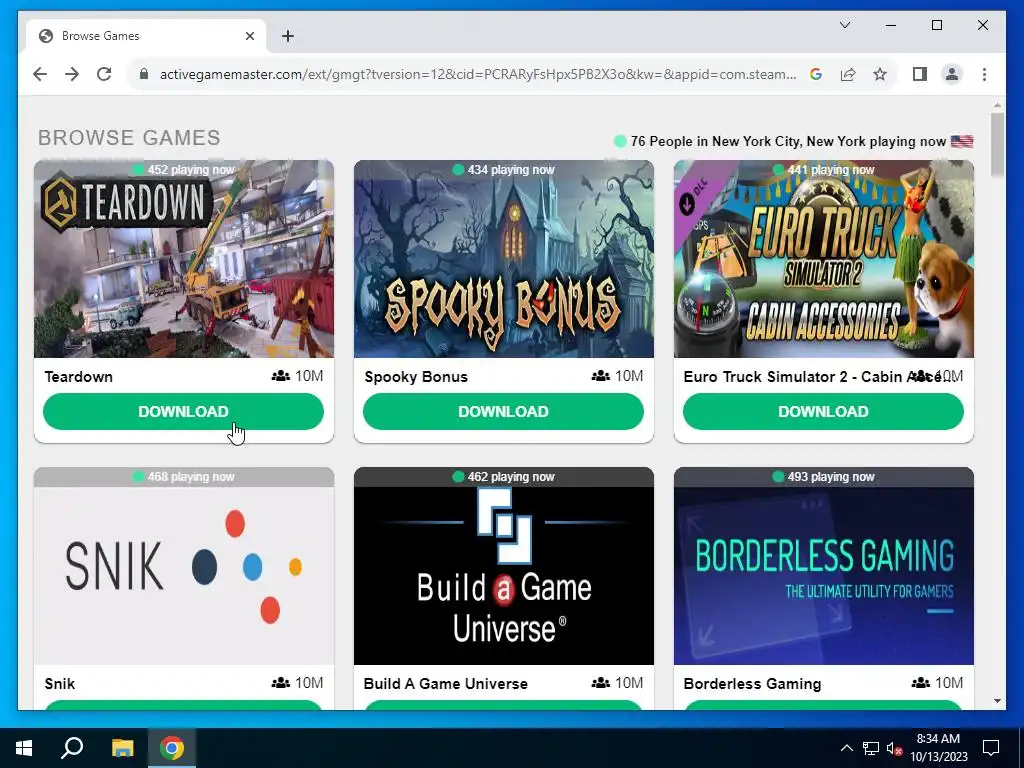
Task: Share this page using share icon
Action: 848,74
